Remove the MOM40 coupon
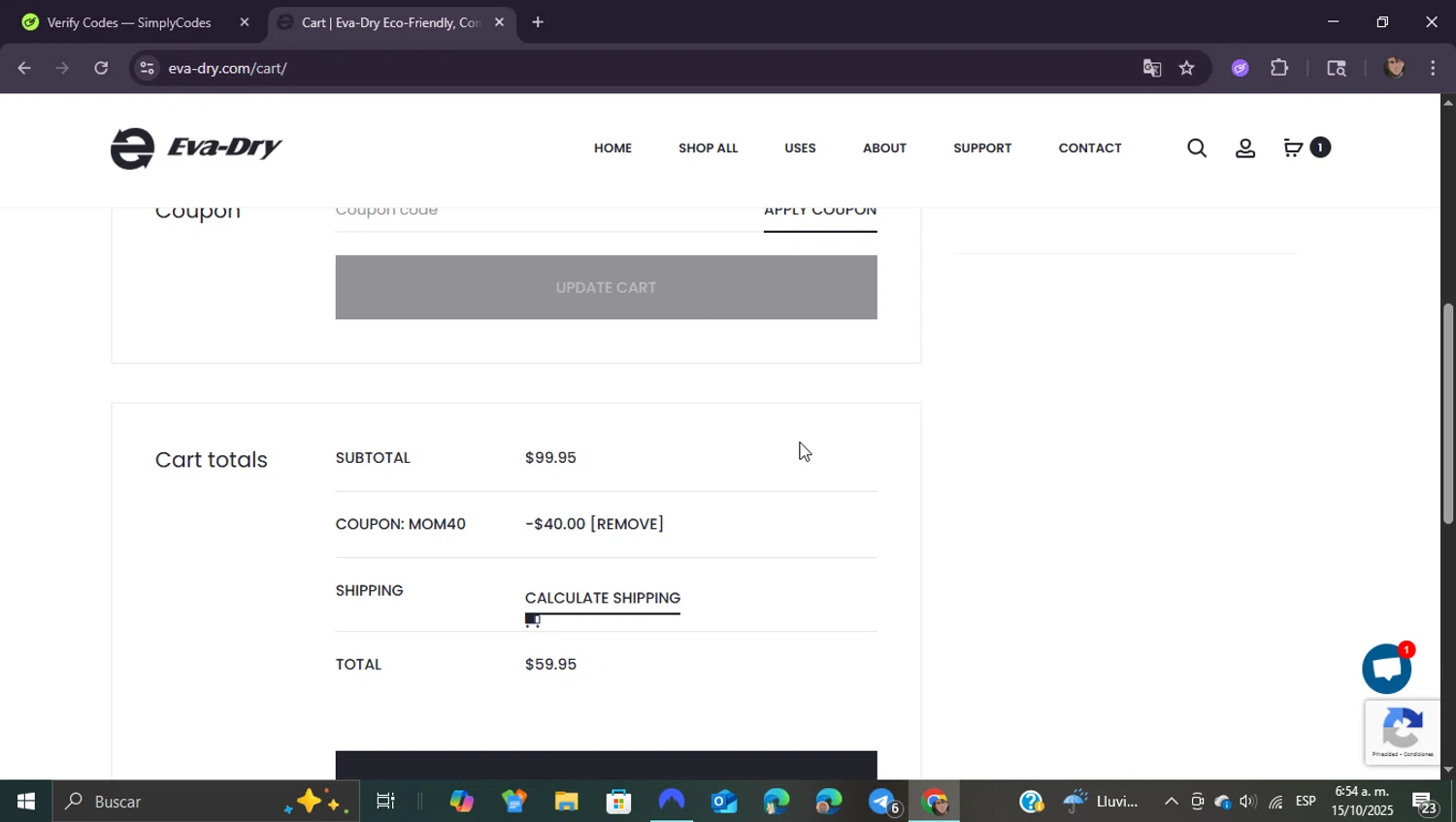This screenshot has width=1456, height=822. pyautogui.click(x=627, y=524)
